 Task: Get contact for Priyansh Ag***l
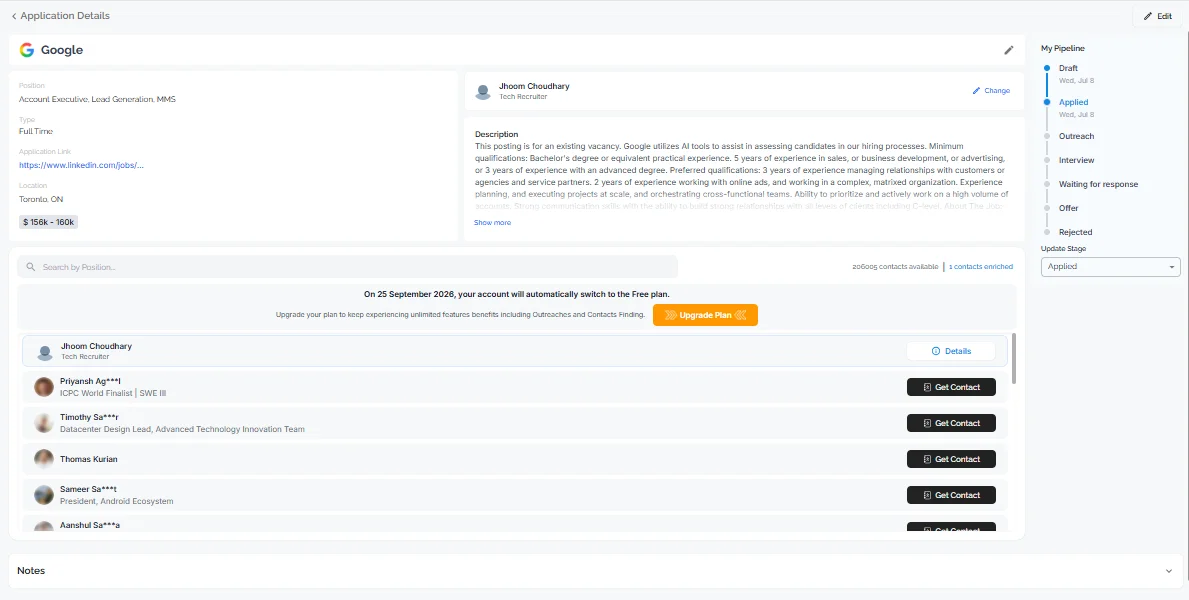pos(951,387)
